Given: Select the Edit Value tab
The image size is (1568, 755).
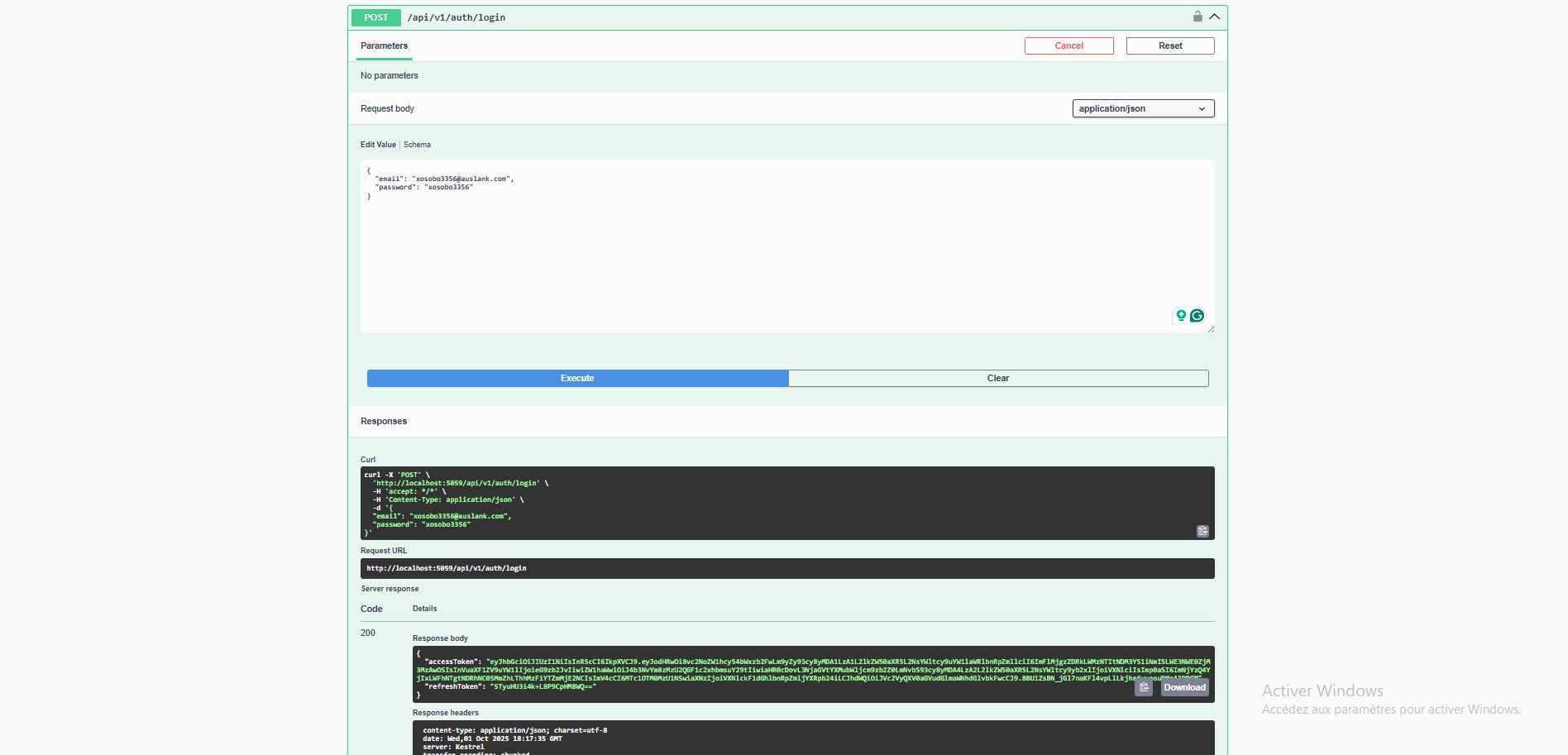Looking at the screenshot, I should coord(378,145).
